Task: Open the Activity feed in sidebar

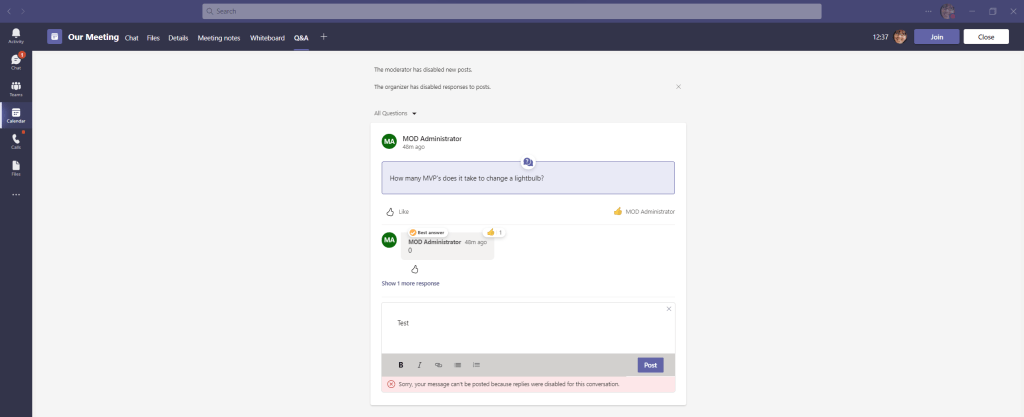Action: 16,35
